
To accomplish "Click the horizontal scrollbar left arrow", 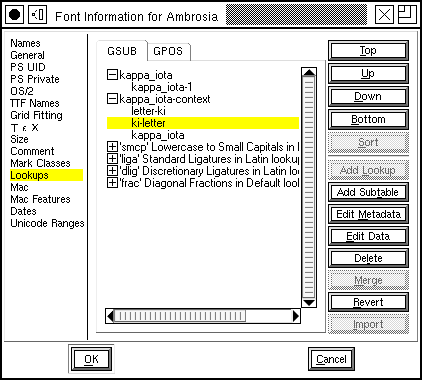I will pos(110,316).
